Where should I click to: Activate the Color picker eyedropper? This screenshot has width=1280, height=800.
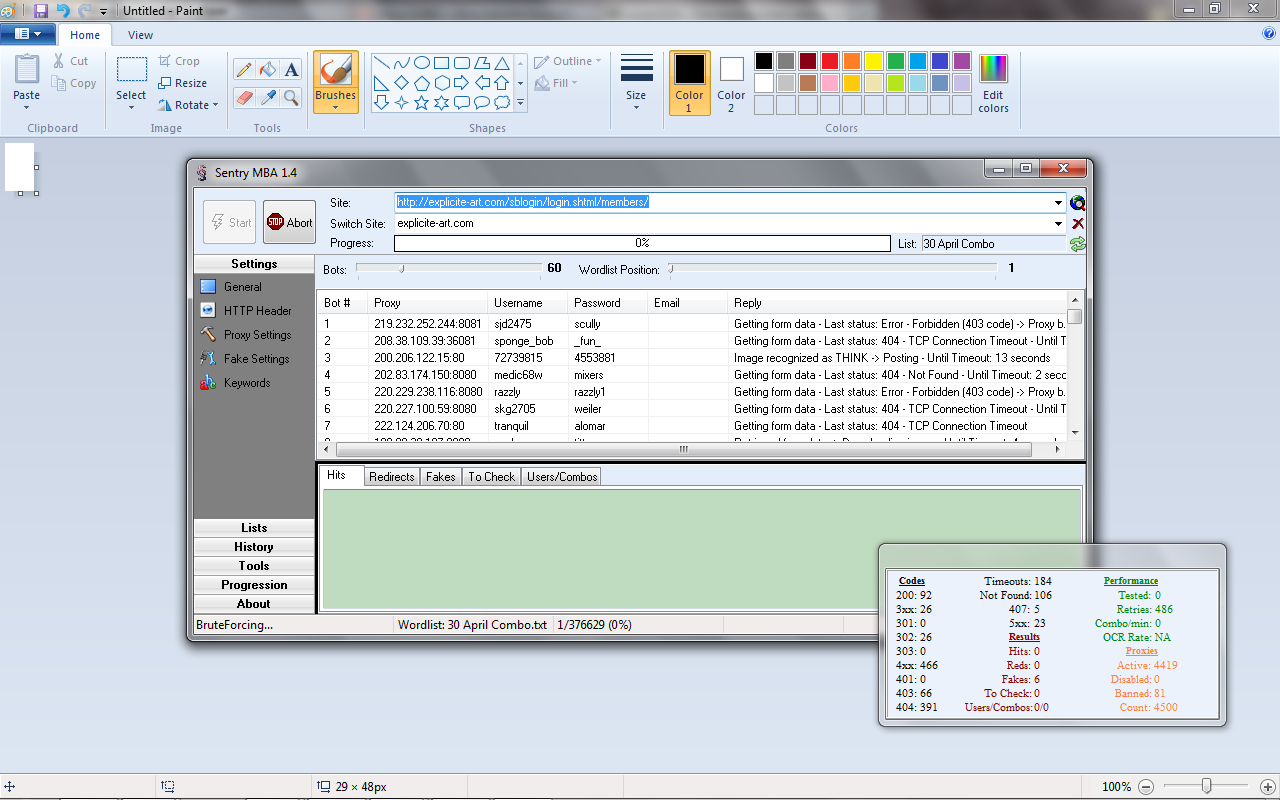267,97
